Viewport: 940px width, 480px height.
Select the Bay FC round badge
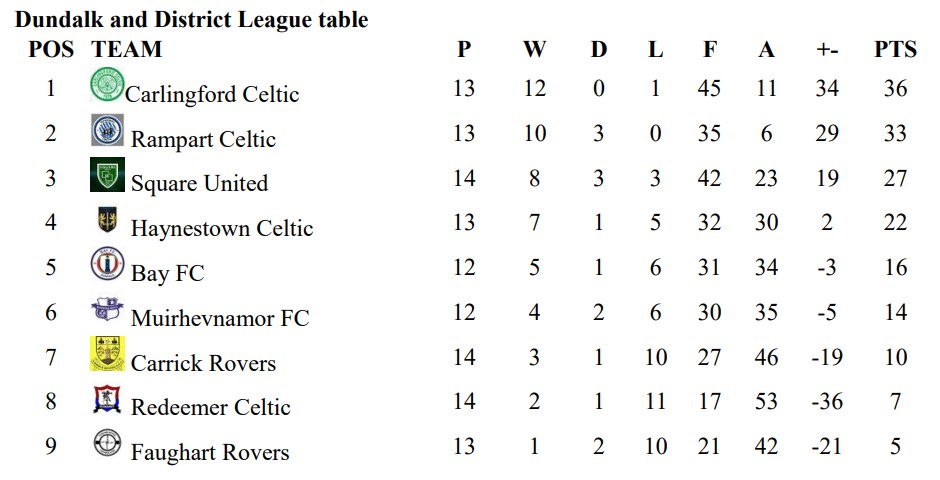(x=108, y=264)
